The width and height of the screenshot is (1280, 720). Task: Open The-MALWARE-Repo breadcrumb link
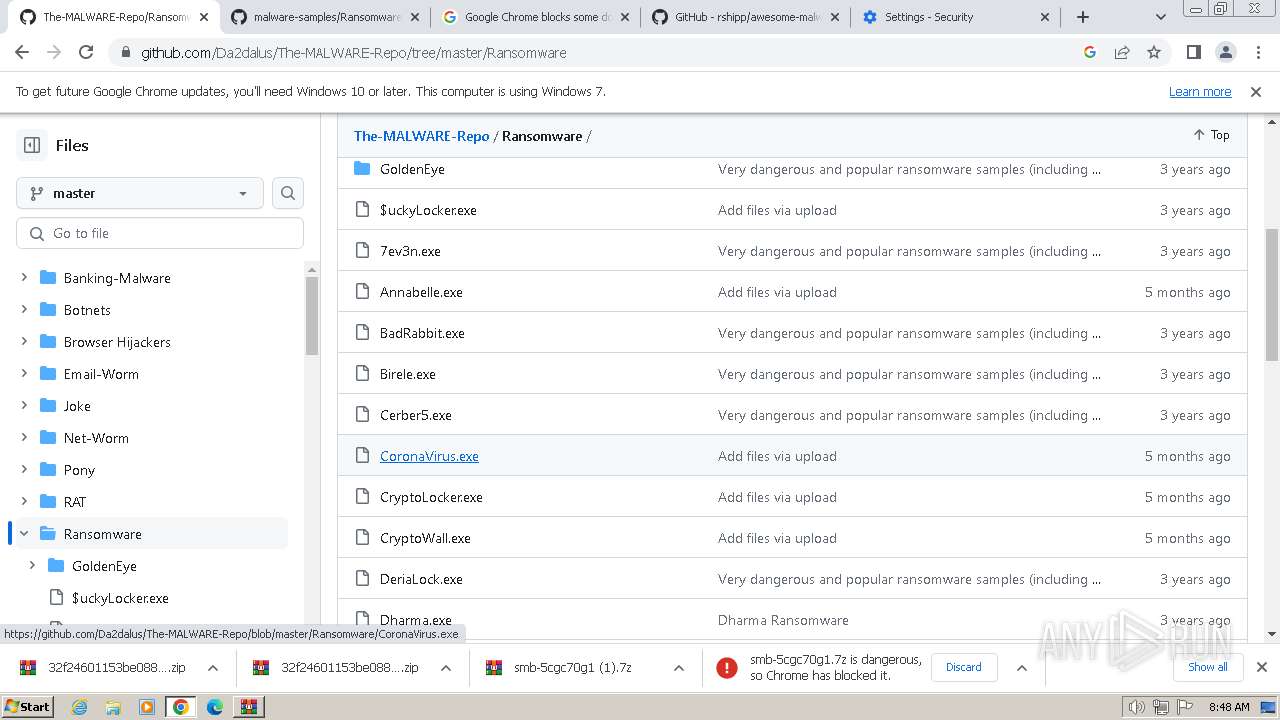[x=421, y=136]
